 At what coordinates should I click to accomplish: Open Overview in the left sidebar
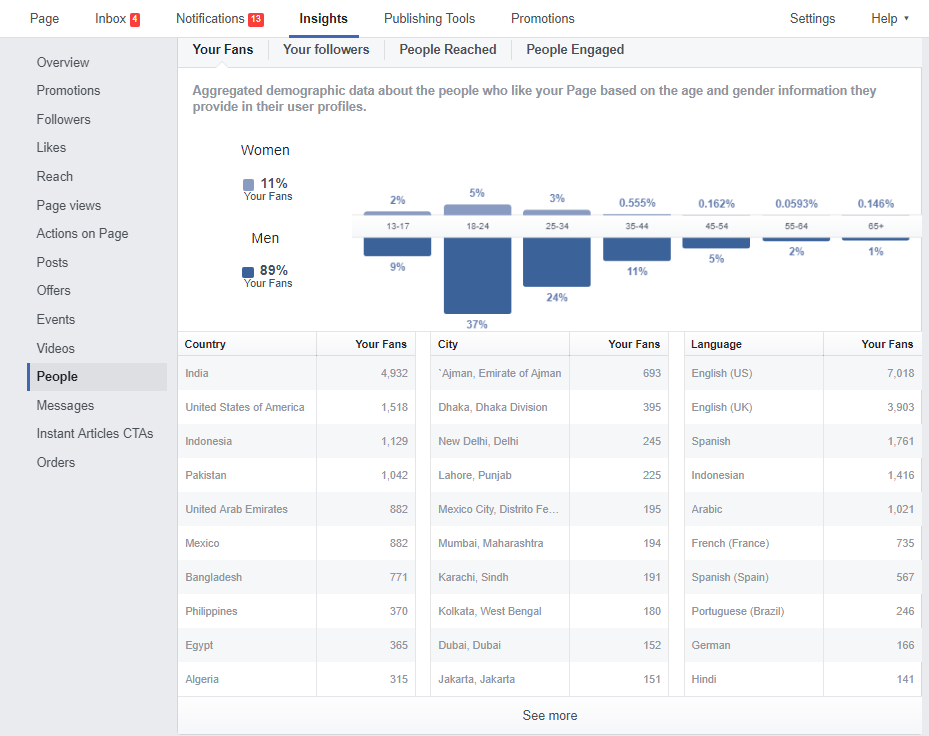tap(63, 63)
